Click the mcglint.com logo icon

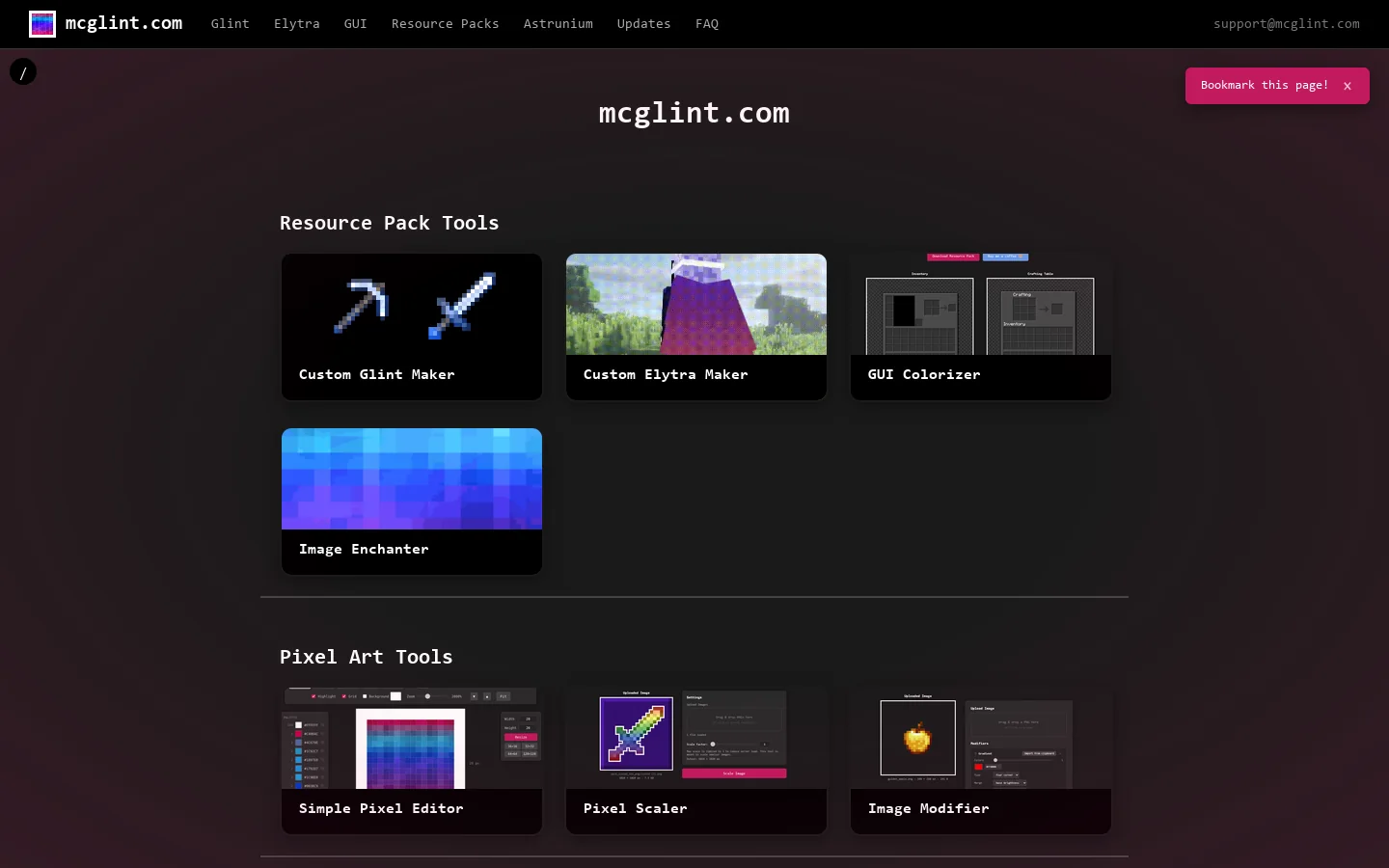coord(42,24)
